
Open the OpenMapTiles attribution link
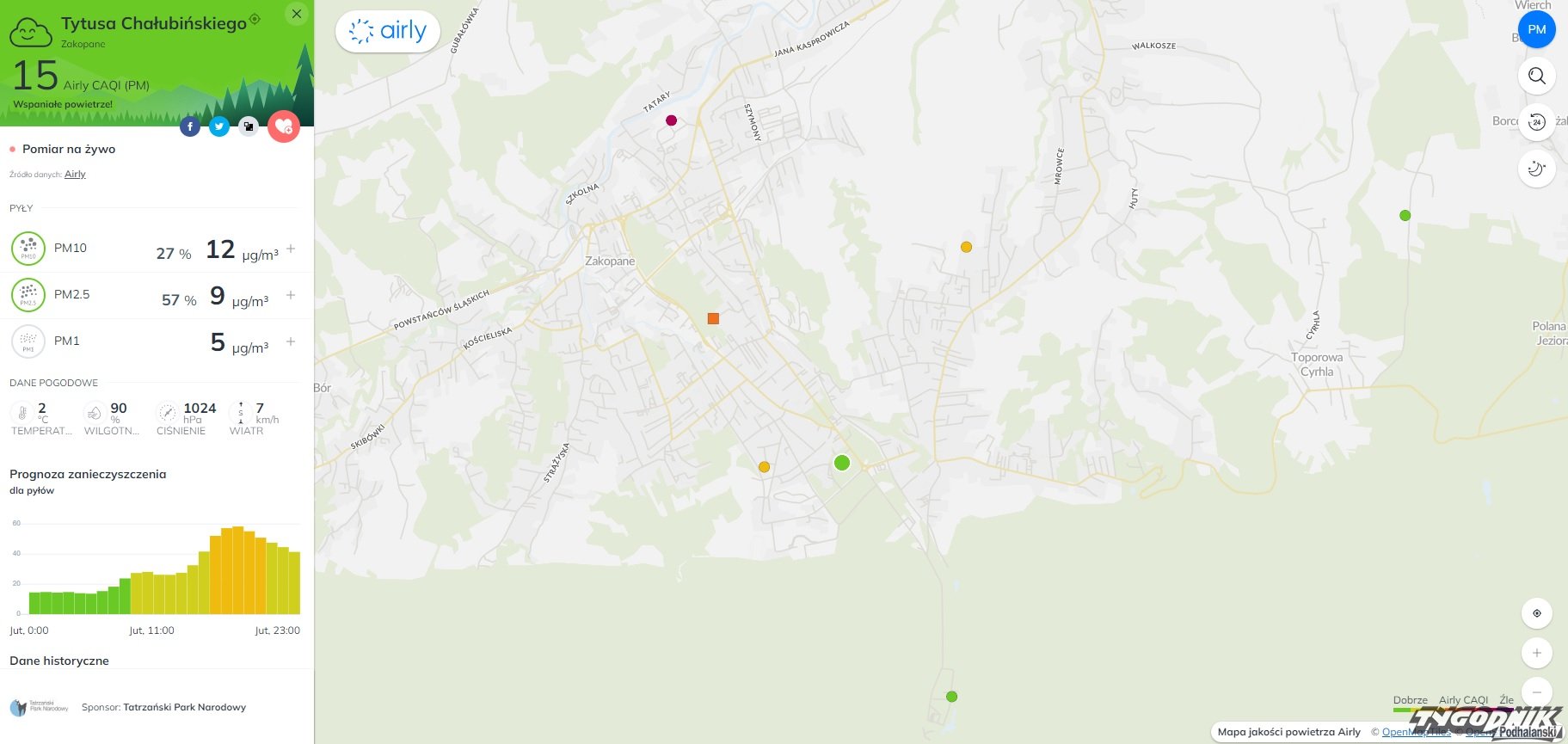point(1416,732)
